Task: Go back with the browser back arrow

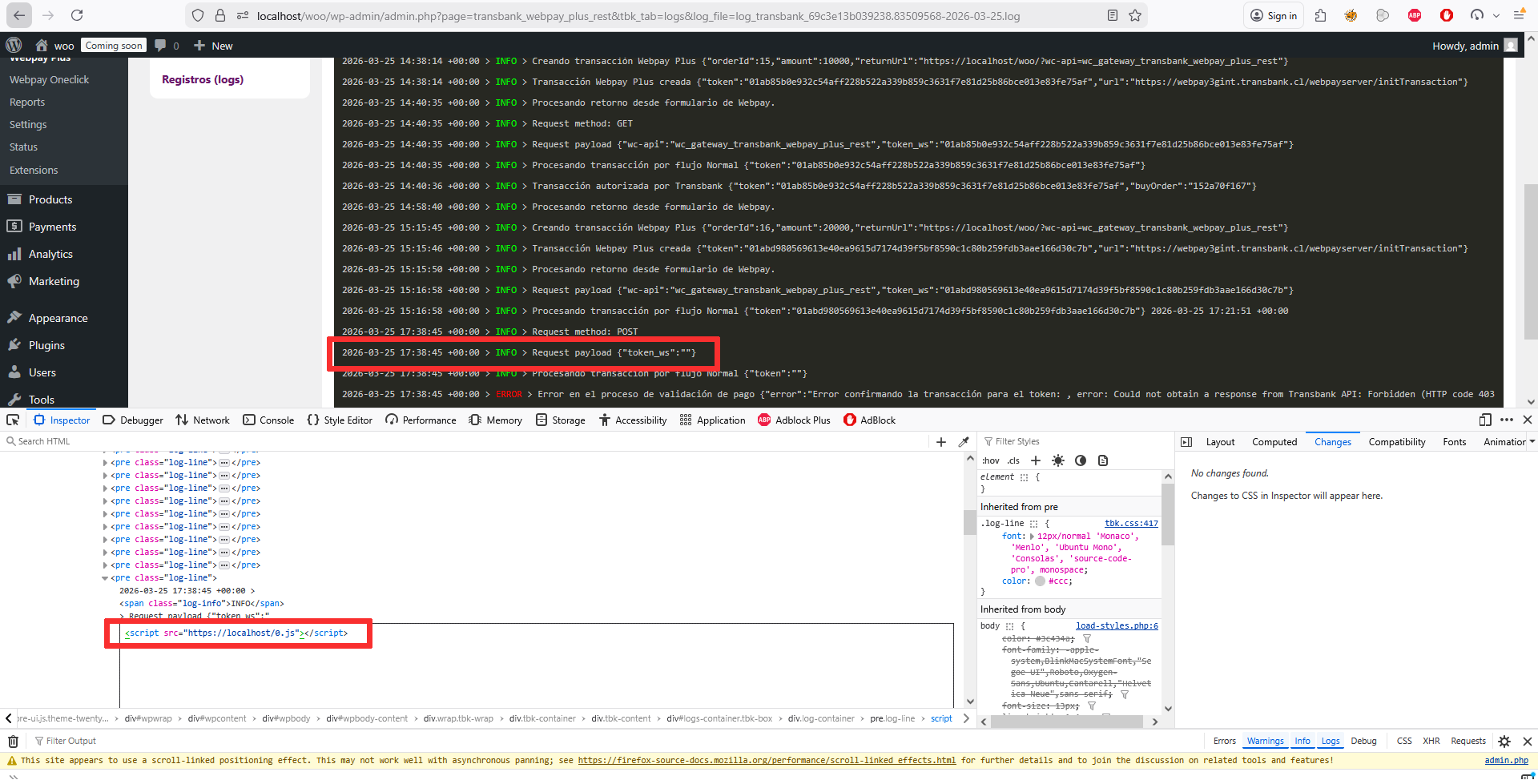Action: click(x=19, y=15)
